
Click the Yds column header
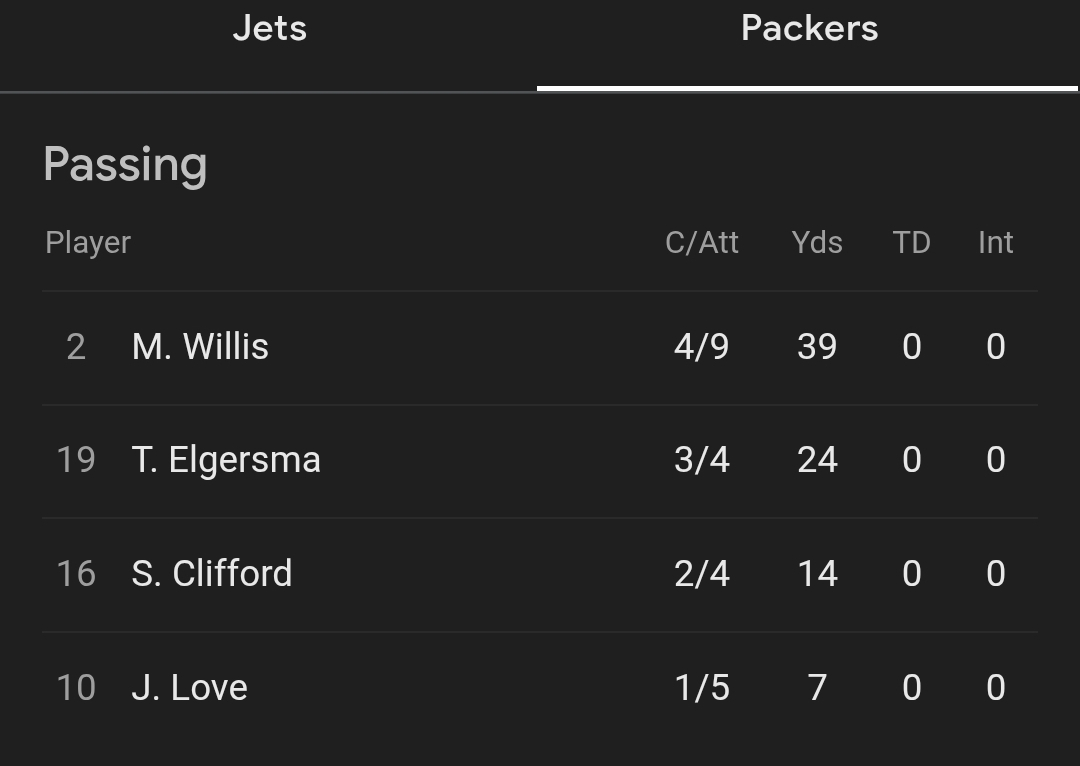pyautogui.click(x=817, y=243)
